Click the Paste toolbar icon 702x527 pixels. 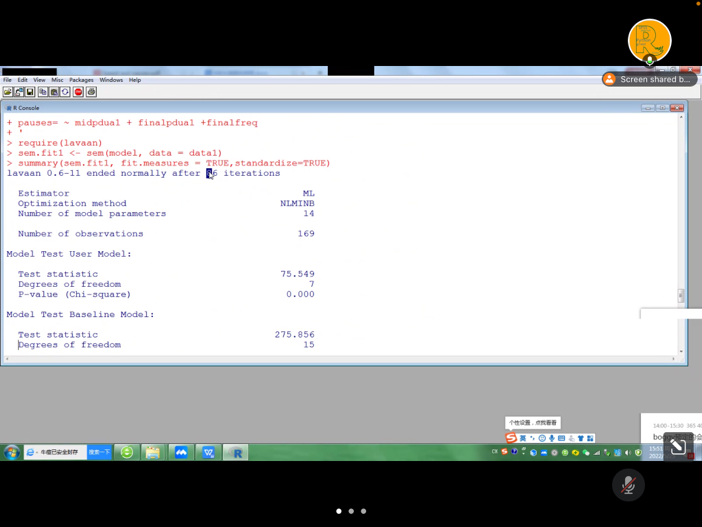click(54, 92)
